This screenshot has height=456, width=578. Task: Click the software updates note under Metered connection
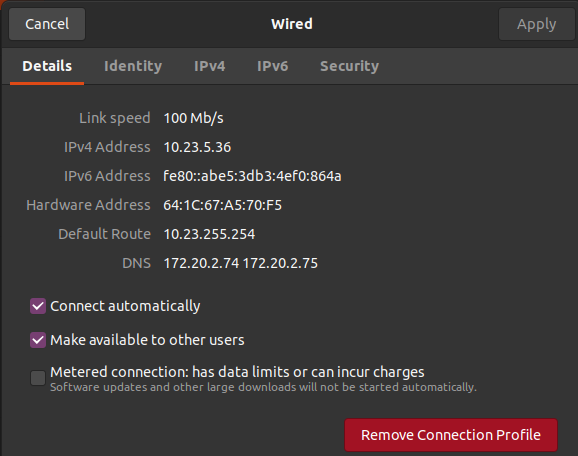[x=263, y=387]
